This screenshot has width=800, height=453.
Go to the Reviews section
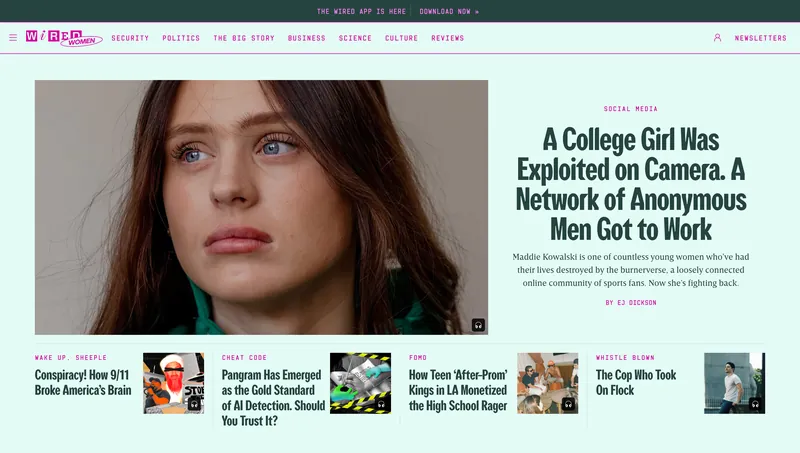(x=447, y=38)
